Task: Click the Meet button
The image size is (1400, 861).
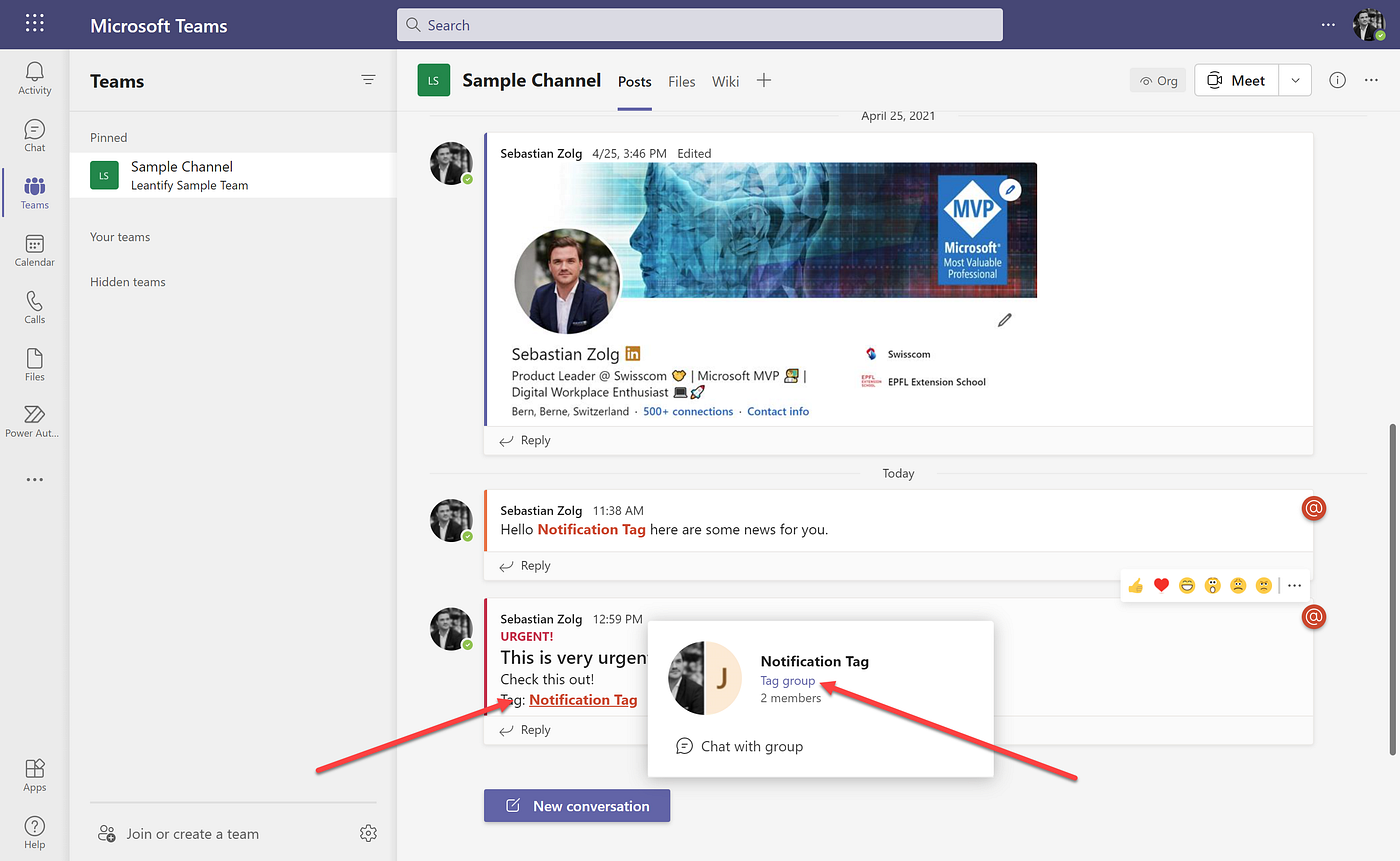Action: click(1237, 81)
